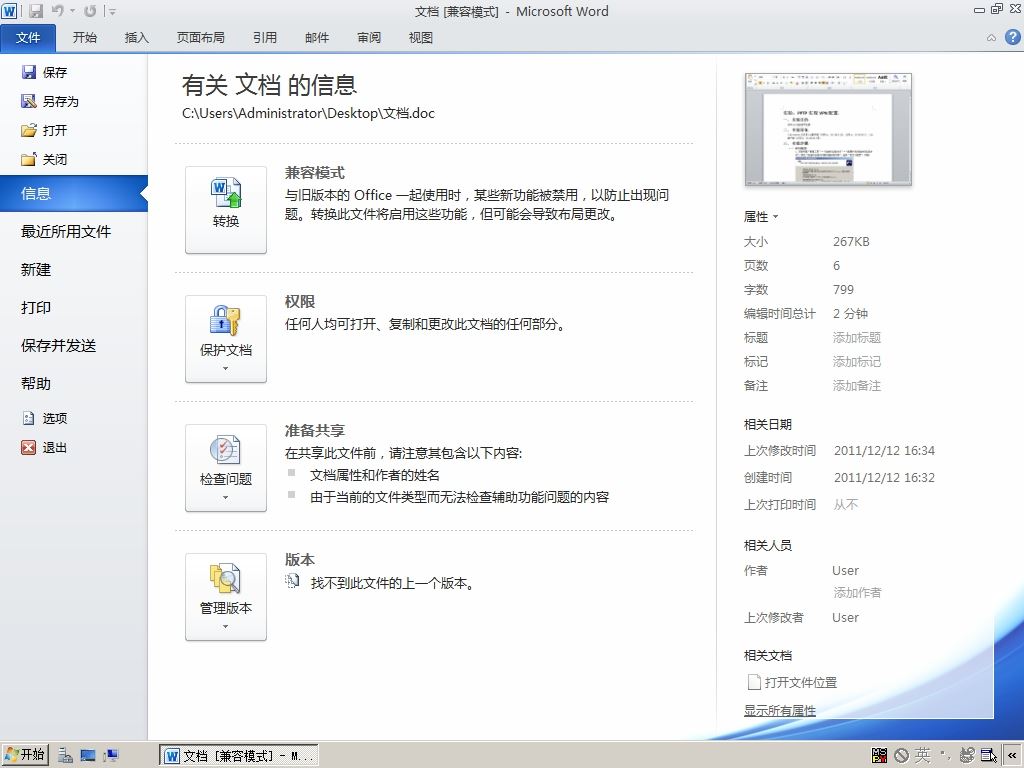Click the Save icon in quick access toolbar
Image resolution: width=1024 pixels, height=768 pixels.
click(x=35, y=11)
